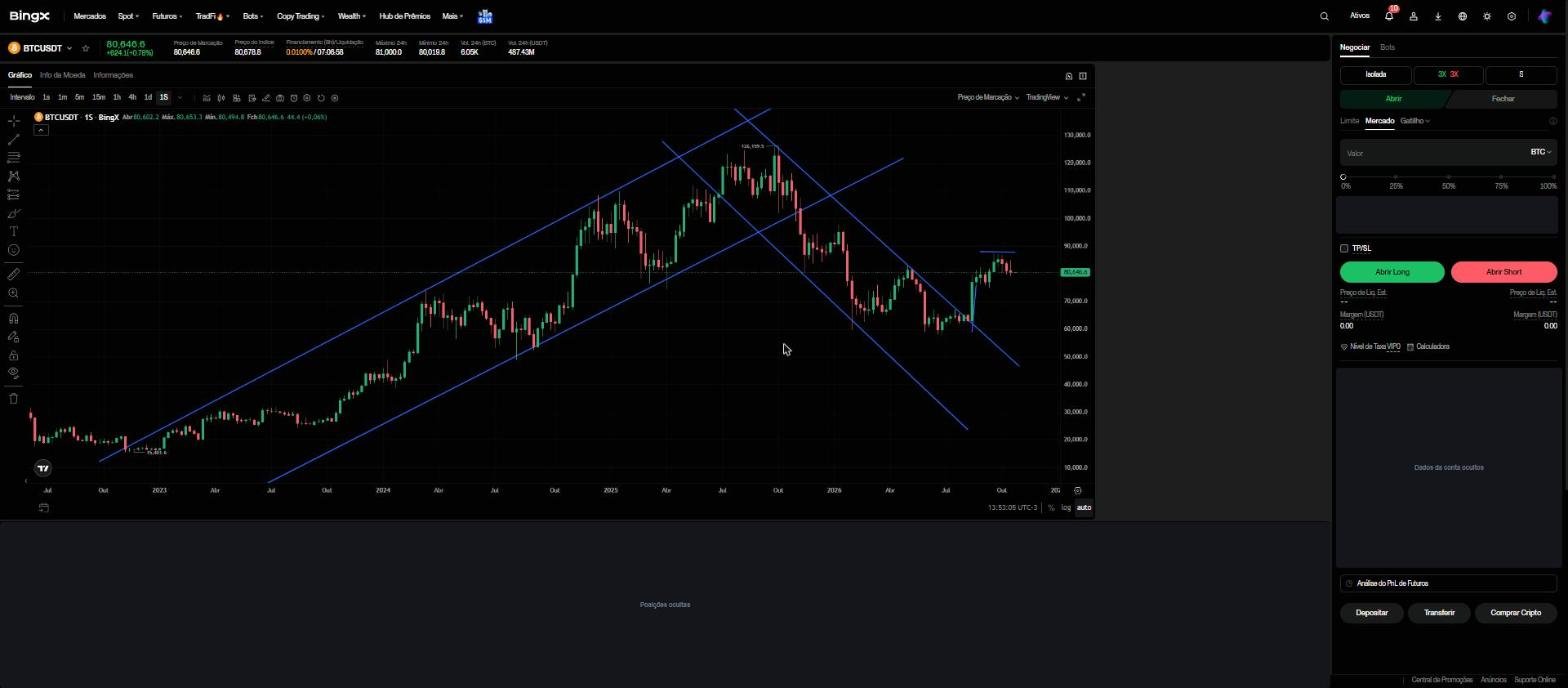Select the ruler measure tool

point(13,274)
